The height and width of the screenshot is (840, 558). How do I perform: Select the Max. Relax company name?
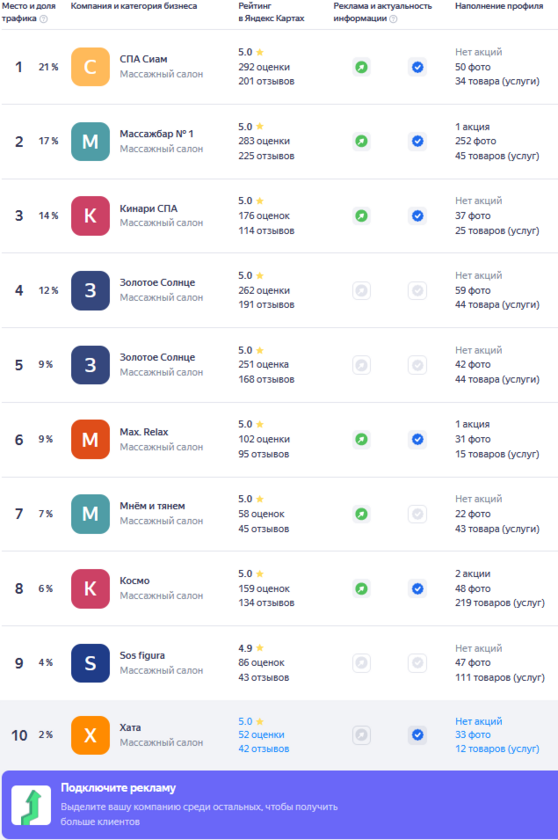pyautogui.click(x=144, y=432)
